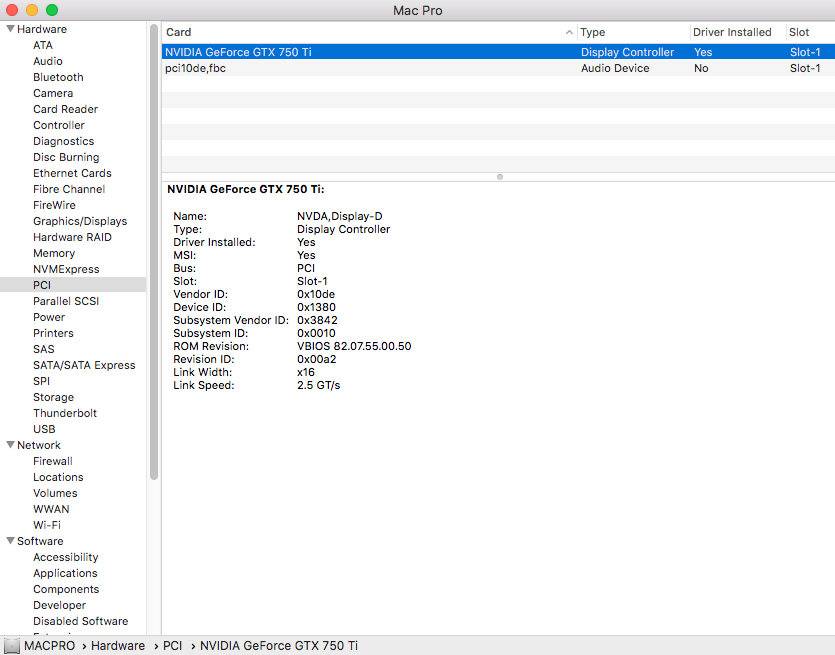Click the split pane divider handle
This screenshot has height=655, width=835.
500,177
